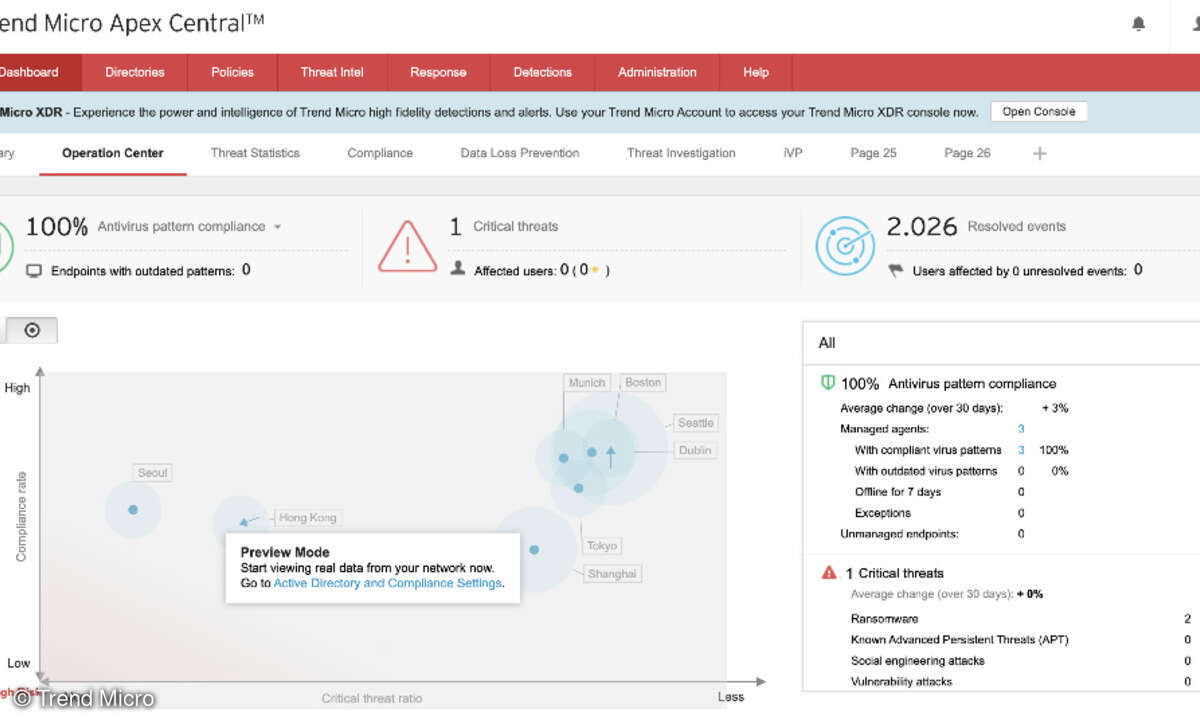1200x720 pixels.
Task: Switch to Data Loss Prevention tab
Action: (x=520, y=153)
